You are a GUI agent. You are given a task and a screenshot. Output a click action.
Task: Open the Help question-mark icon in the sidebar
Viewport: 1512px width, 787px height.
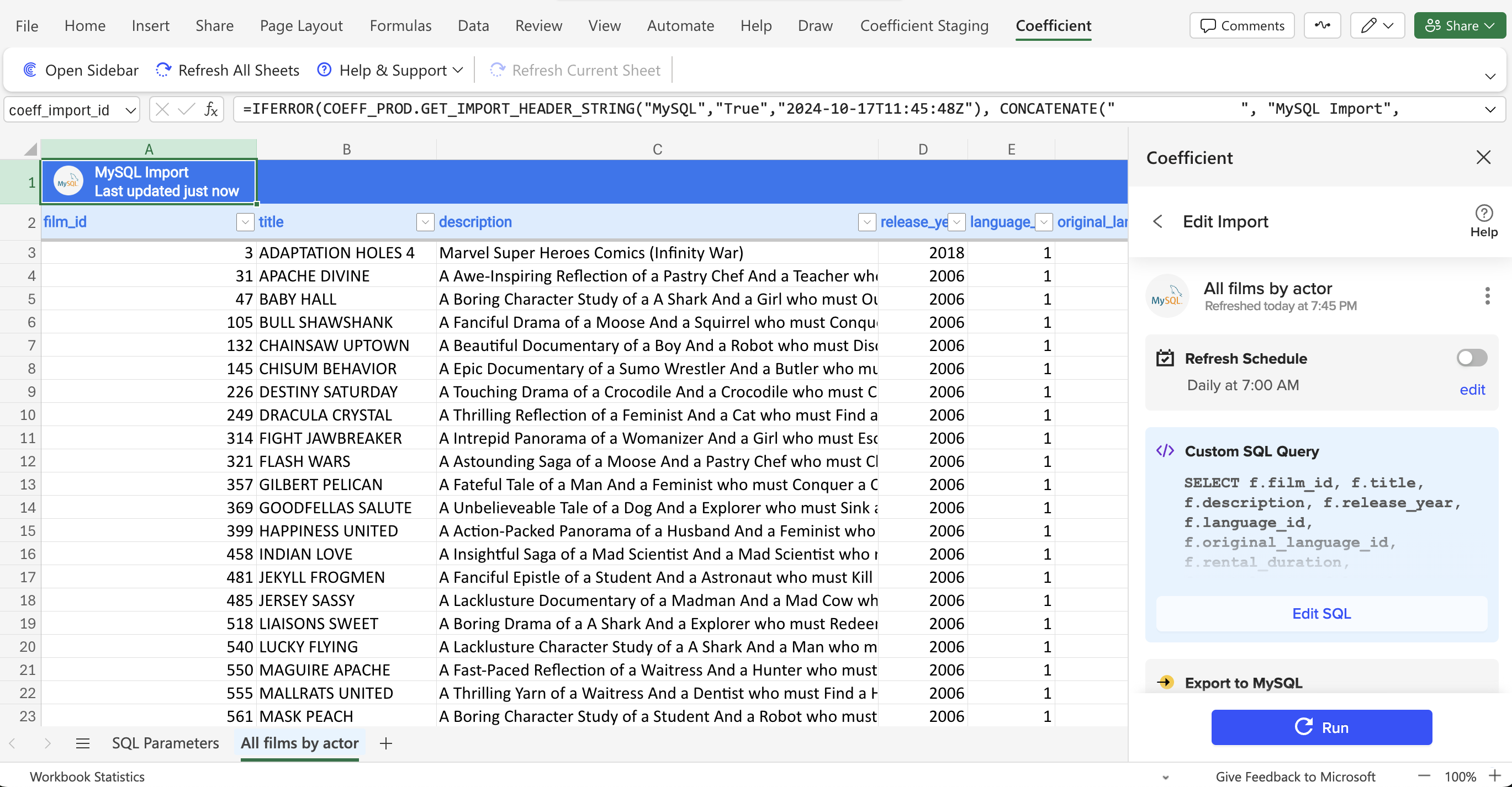tap(1483, 214)
